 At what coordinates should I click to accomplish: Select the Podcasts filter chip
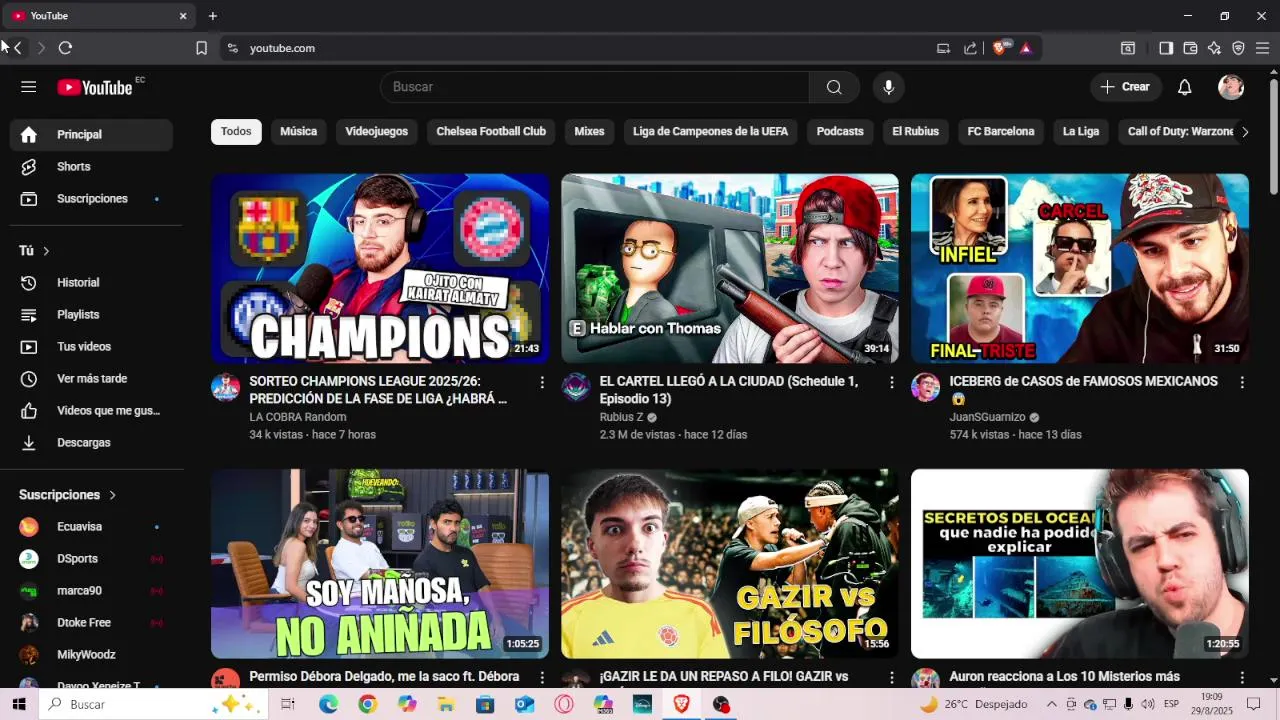pyautogui.click(x=840, y=132)
